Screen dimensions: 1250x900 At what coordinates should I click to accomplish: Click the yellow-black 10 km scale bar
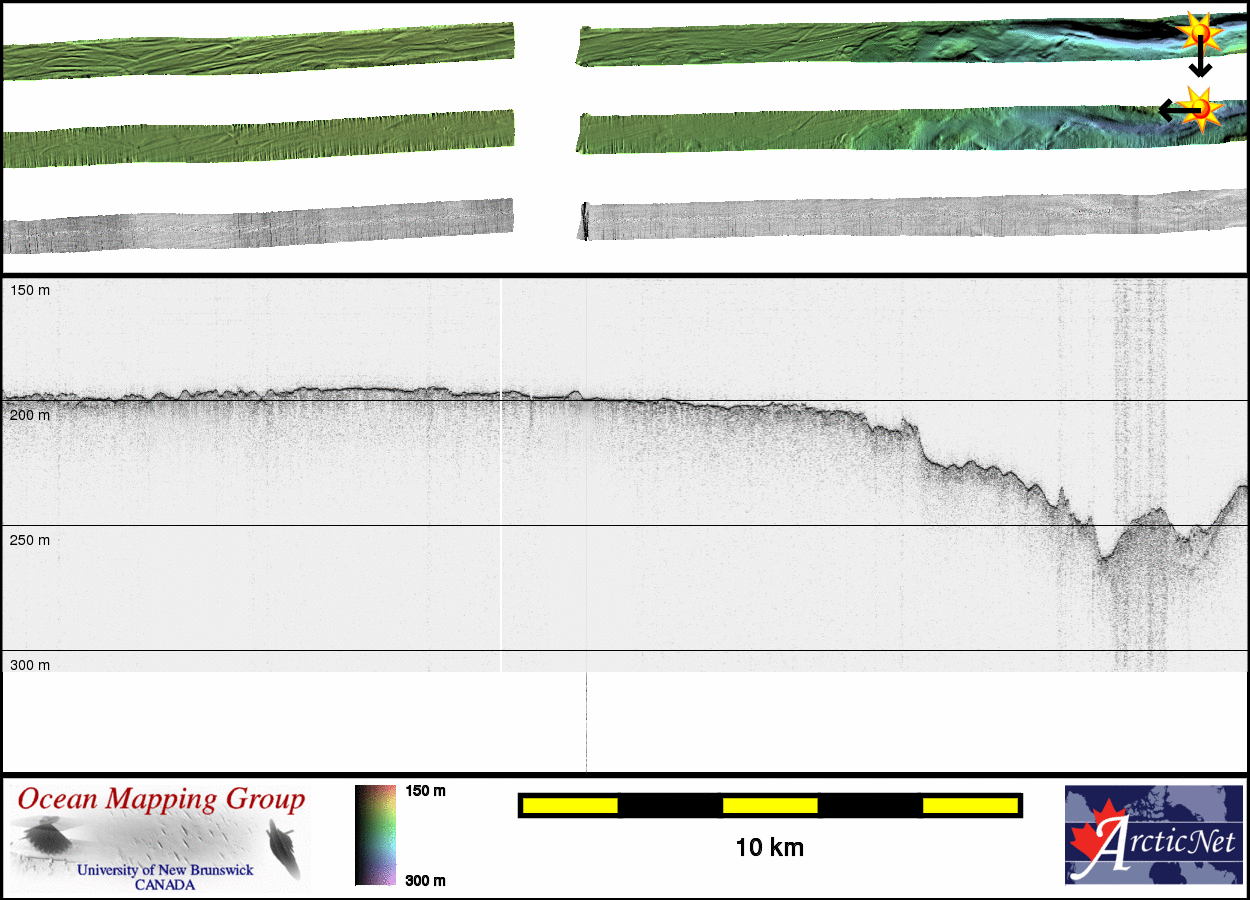[x=769, y=805]
